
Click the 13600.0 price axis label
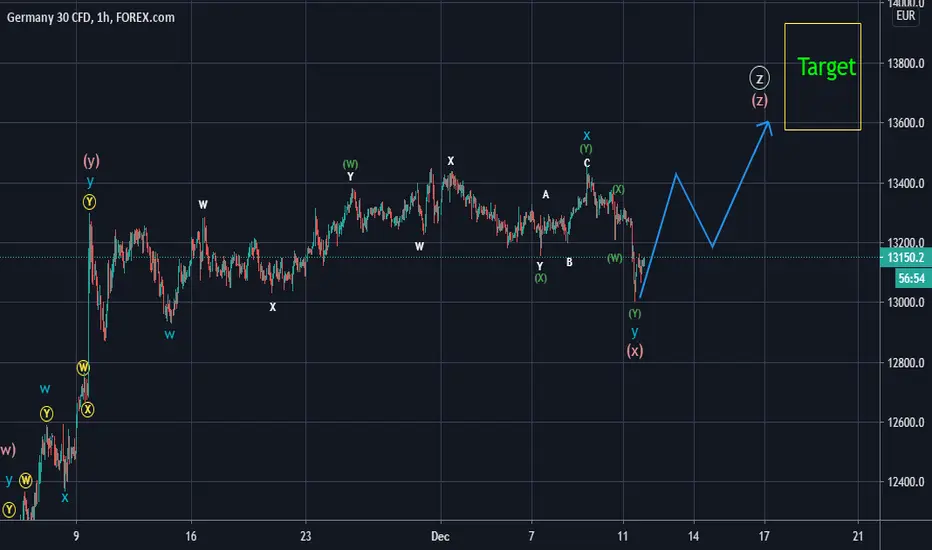coord(906,123)
